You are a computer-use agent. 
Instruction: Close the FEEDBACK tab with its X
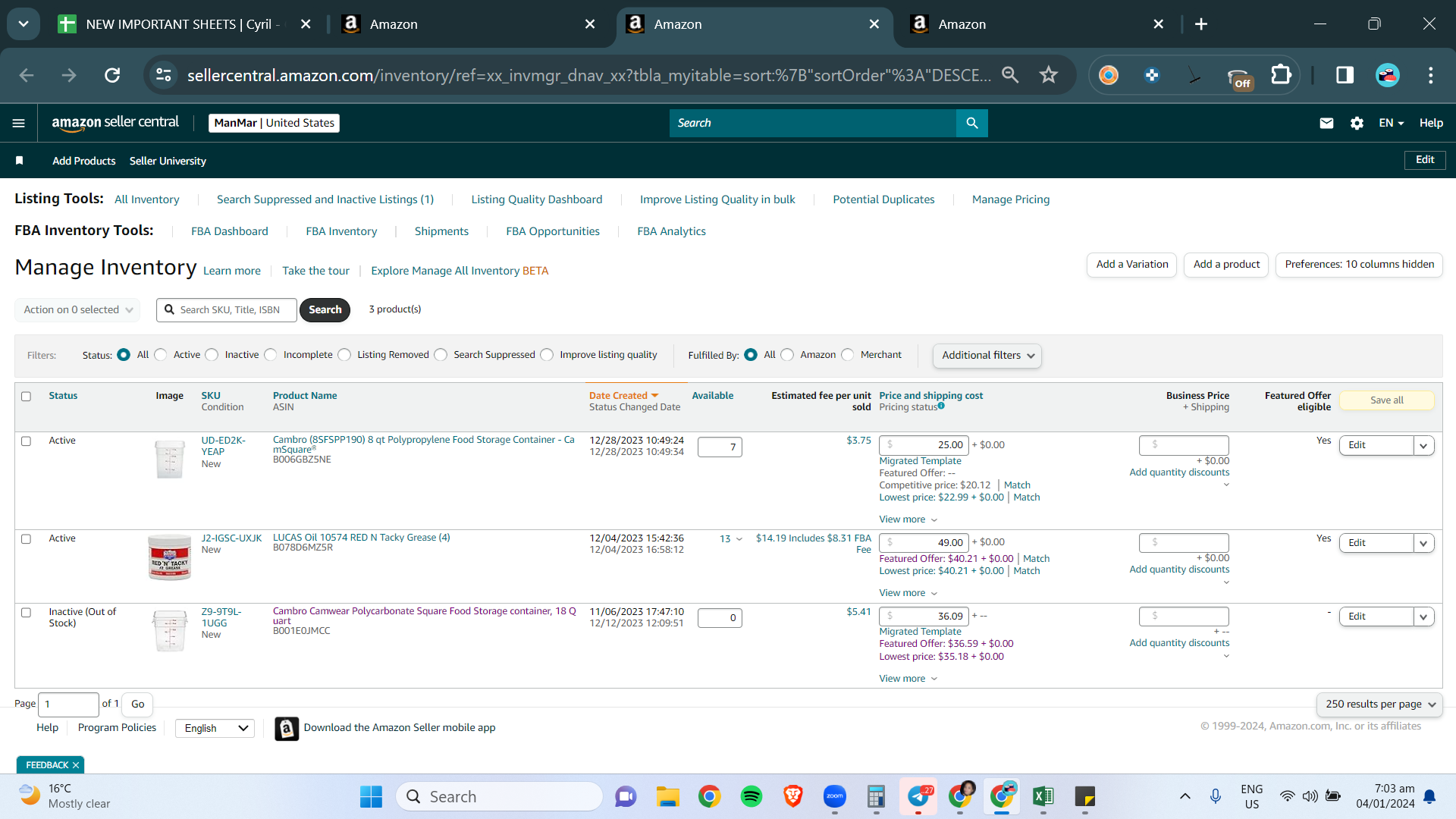pos(76,765)
